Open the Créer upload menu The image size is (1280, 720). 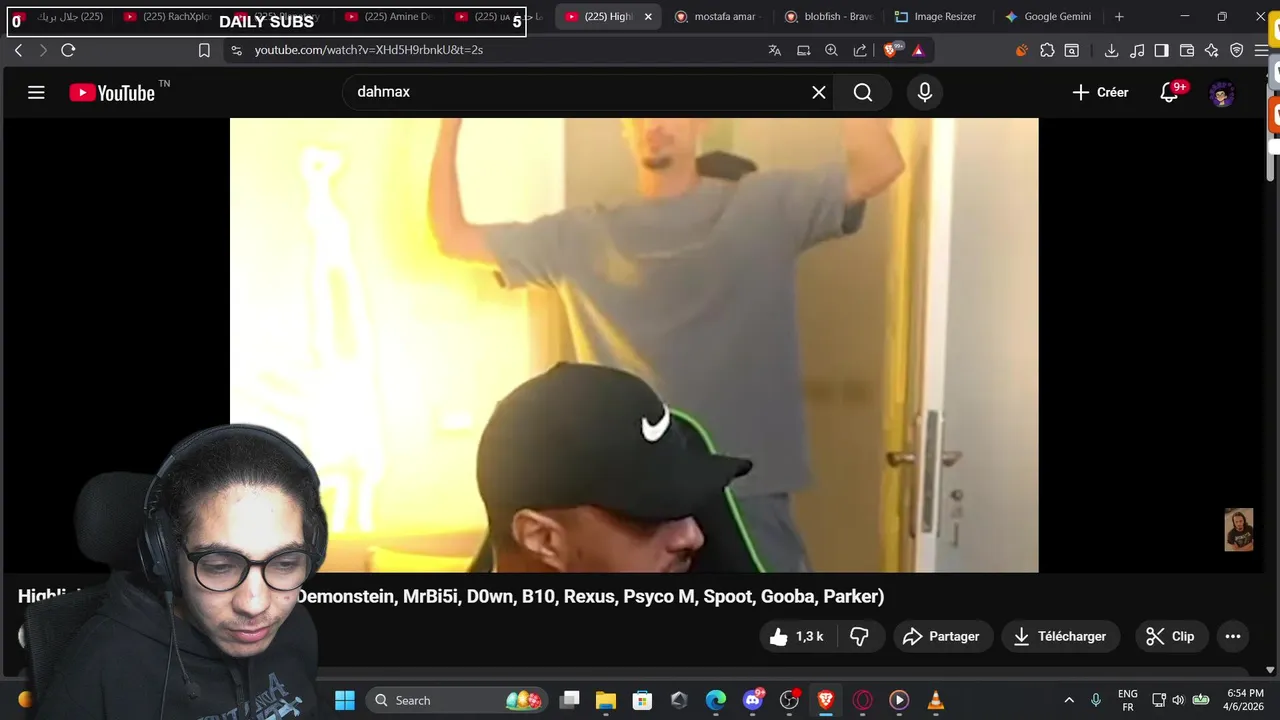tap(1100, 92)
